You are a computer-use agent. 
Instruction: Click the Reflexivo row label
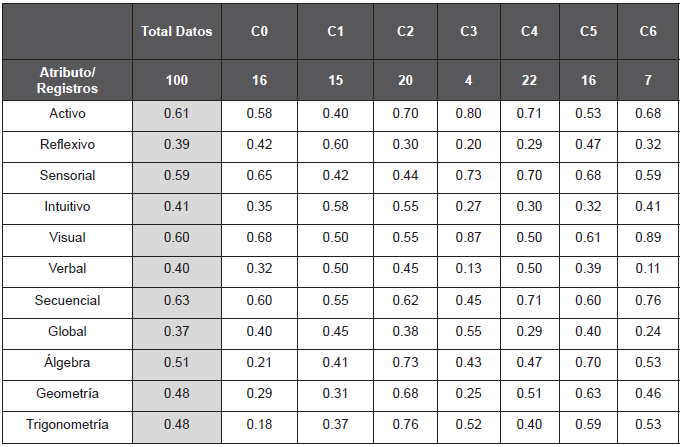point(67,145)
